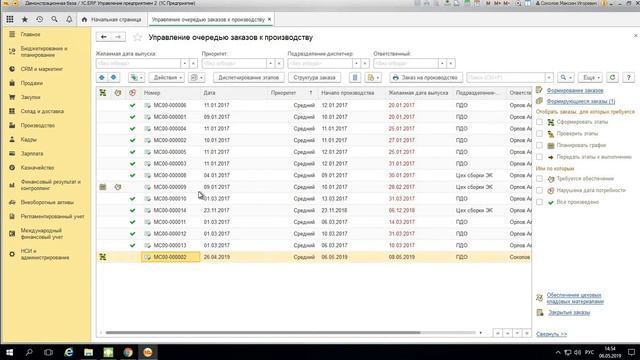Click the need-date violation column header icon
The image size is (640, 360).
[x=132, y=93]
